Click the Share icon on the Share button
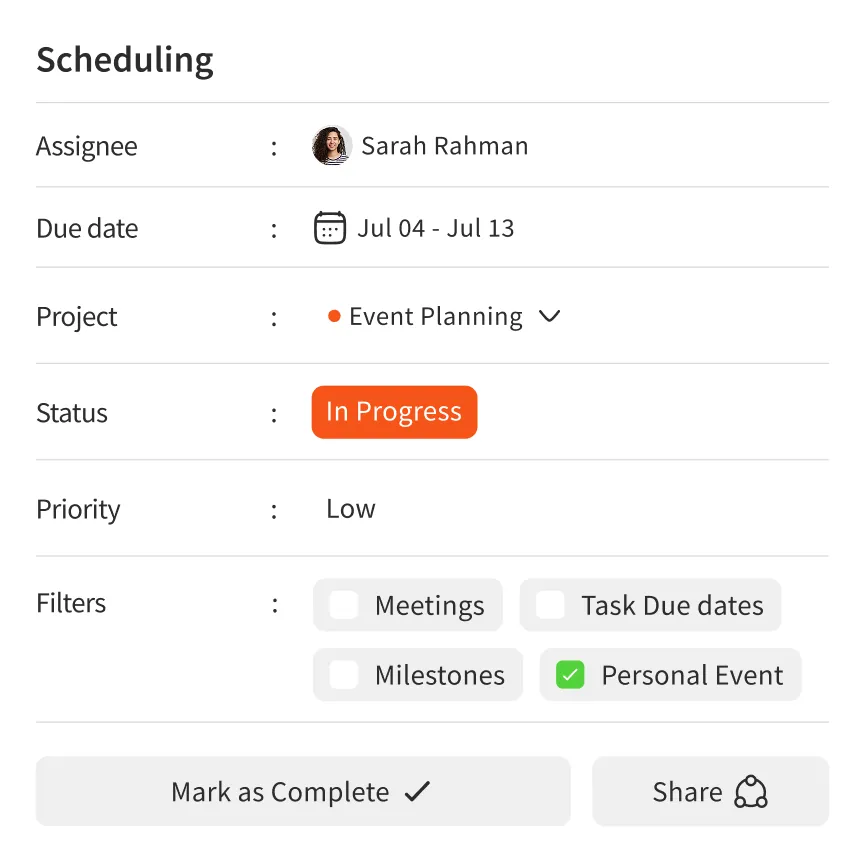865x865 pixels. (752, 791)
